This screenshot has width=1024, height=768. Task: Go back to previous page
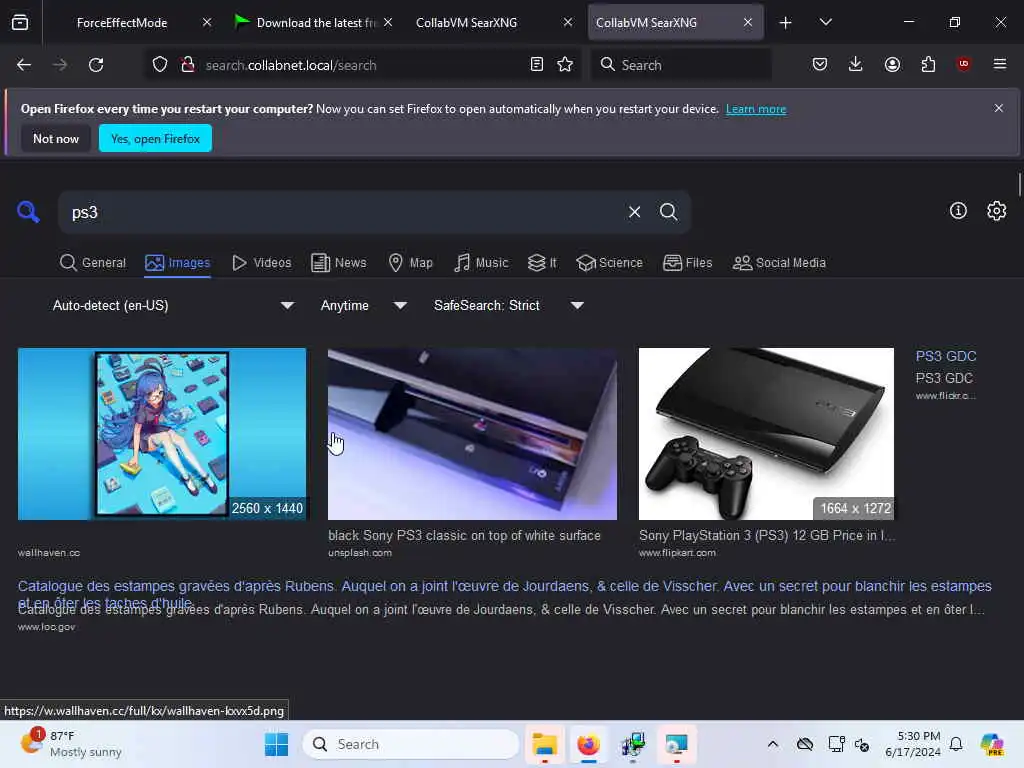point(24,65)
